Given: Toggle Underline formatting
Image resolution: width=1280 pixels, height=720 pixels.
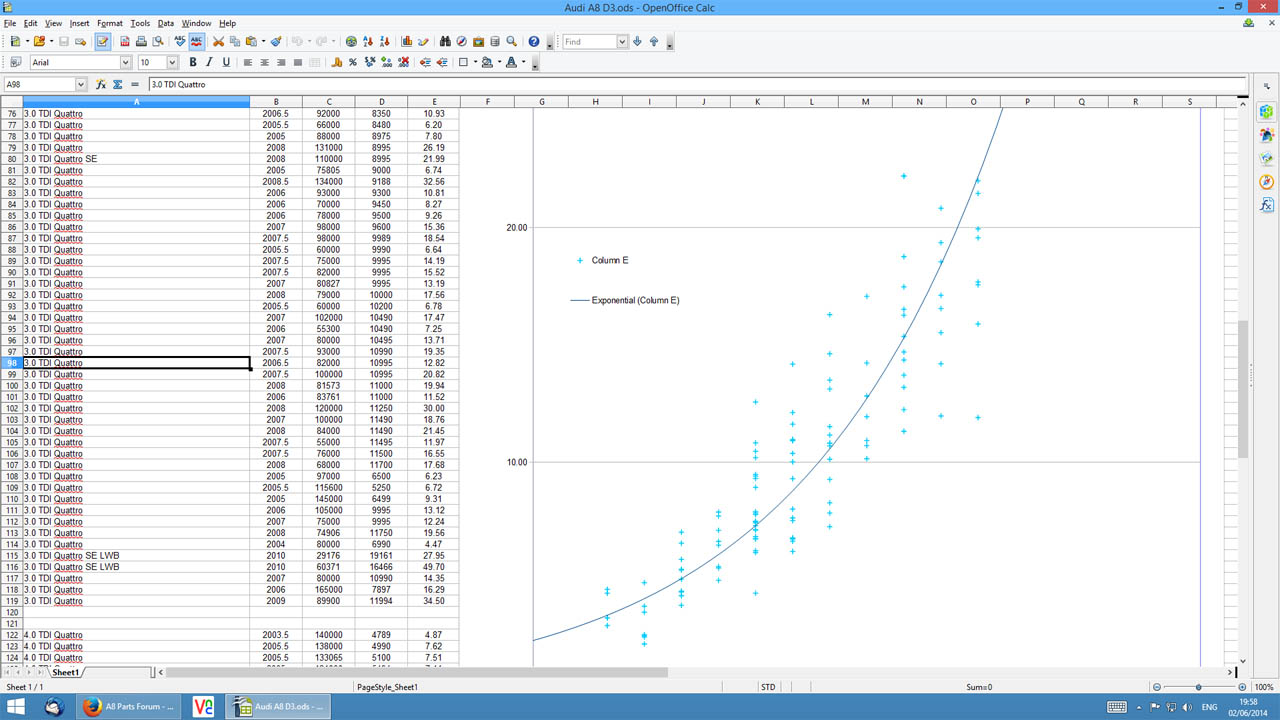Looking at the screenshot, I should tap(226, 62).
